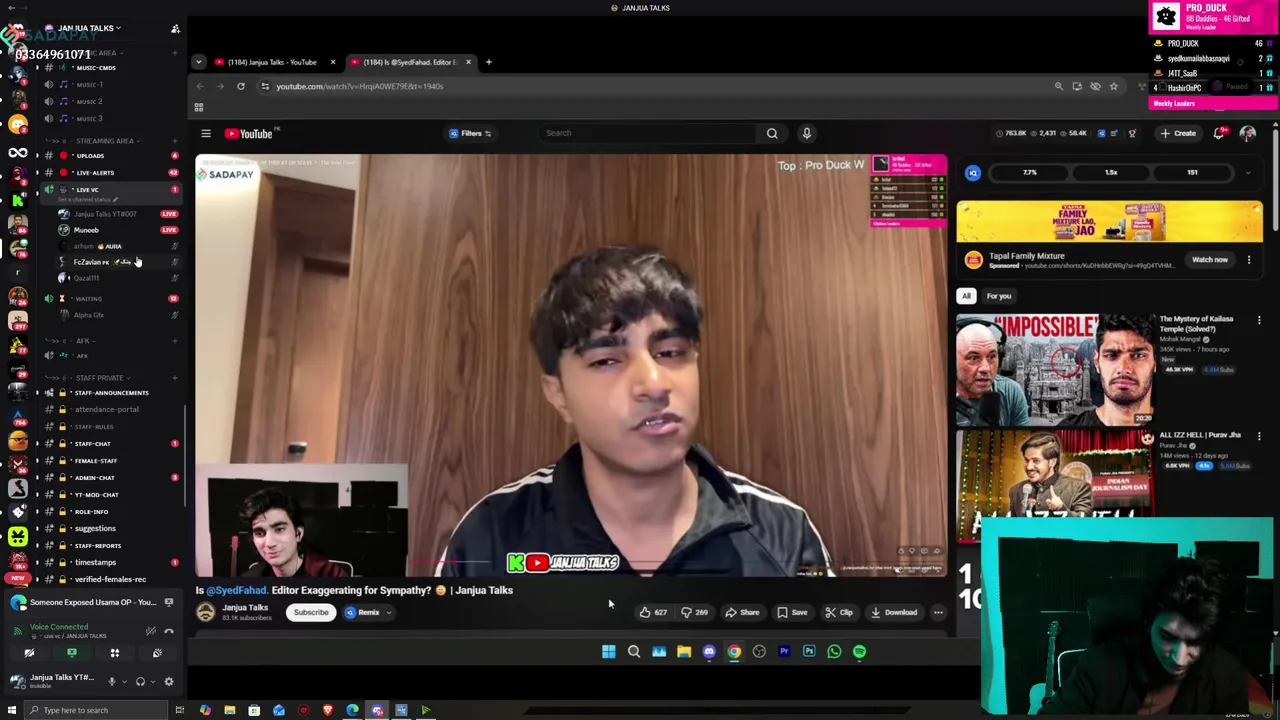Expand the vidIQ stats panel chevron
Screen dimensions: 1280x720
1247,173
